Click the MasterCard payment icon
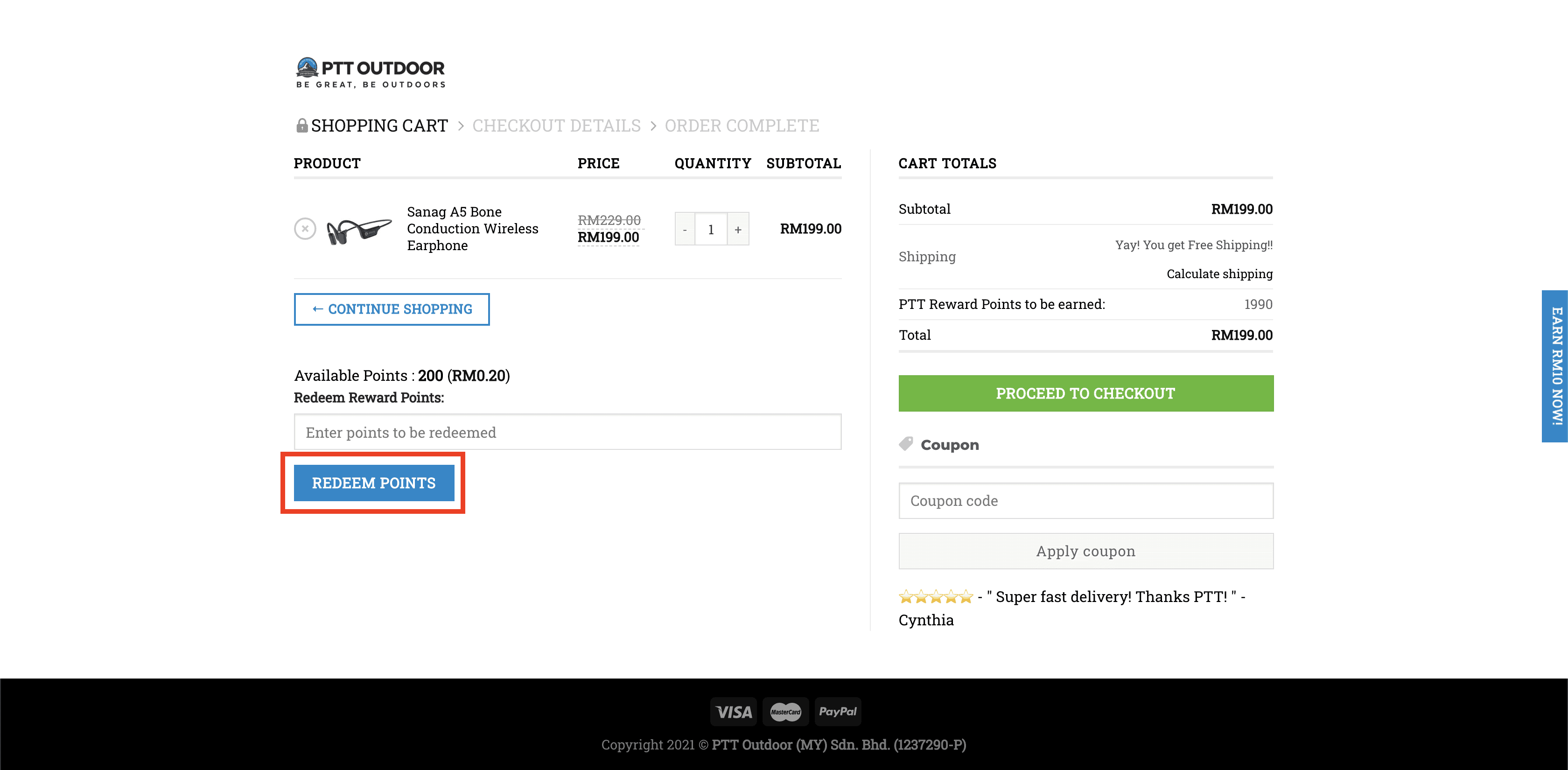The width and height of the screenshot is (1568, 770). 785,712
